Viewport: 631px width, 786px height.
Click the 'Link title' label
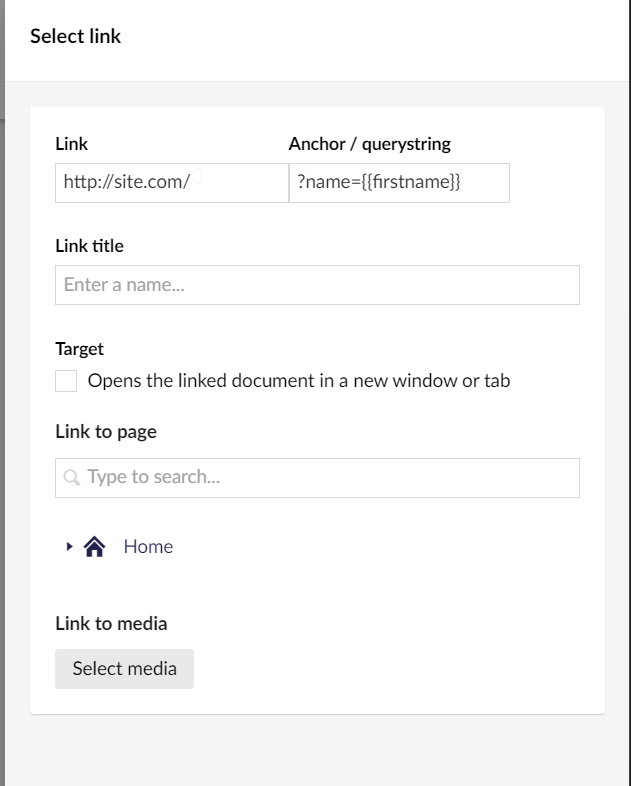[89, 246]
